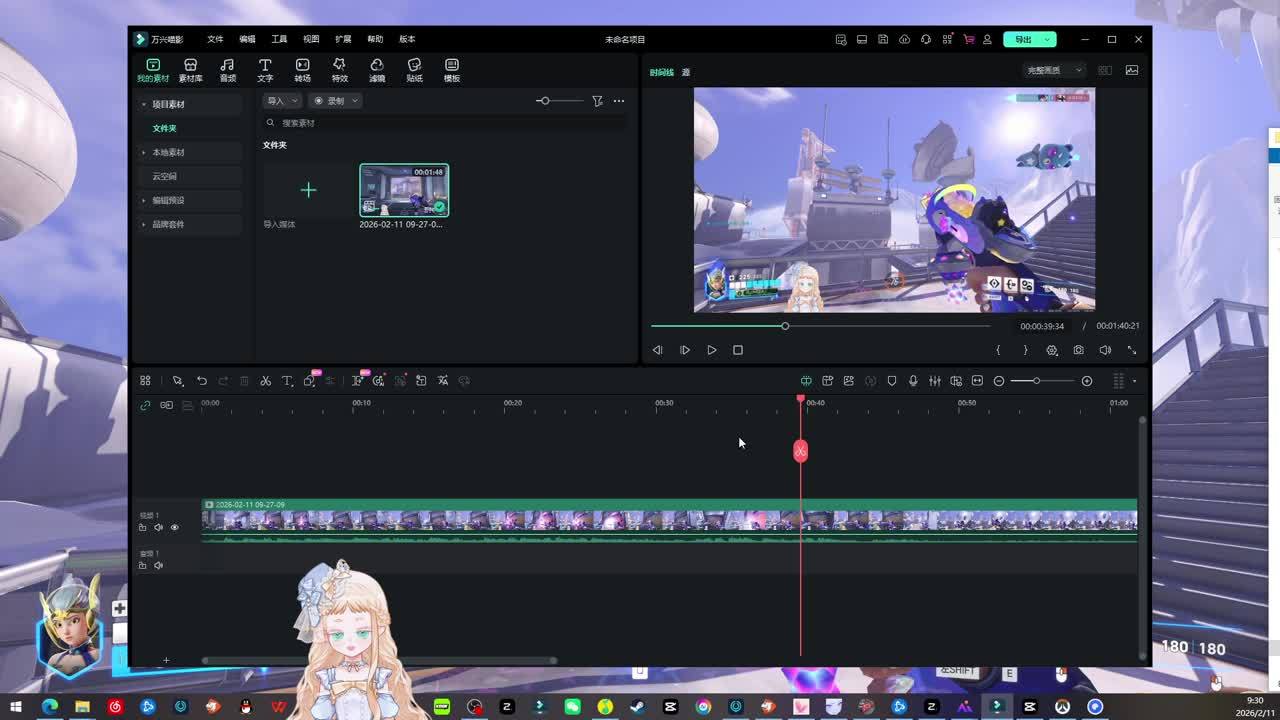Hide video track 1 with eye icon
1280x720 pixels.
[x=174, y=527]
